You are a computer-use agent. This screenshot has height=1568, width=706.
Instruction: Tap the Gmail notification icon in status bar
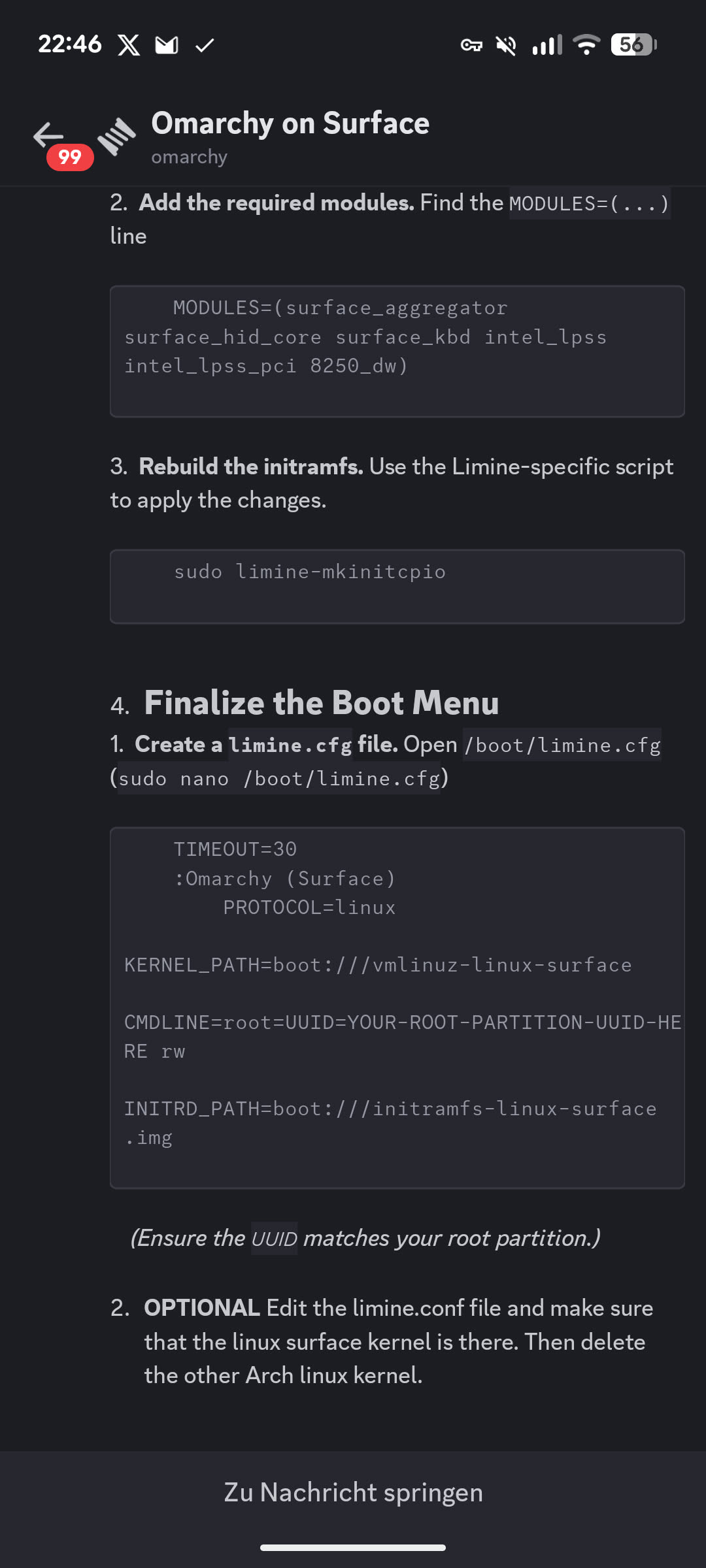tap(167, 45)
